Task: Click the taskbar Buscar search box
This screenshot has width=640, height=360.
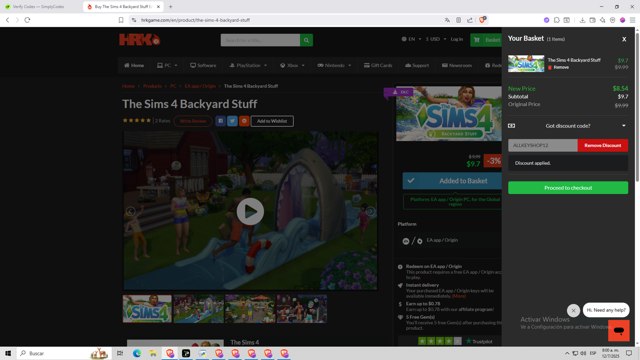Action: coord(63,353)
